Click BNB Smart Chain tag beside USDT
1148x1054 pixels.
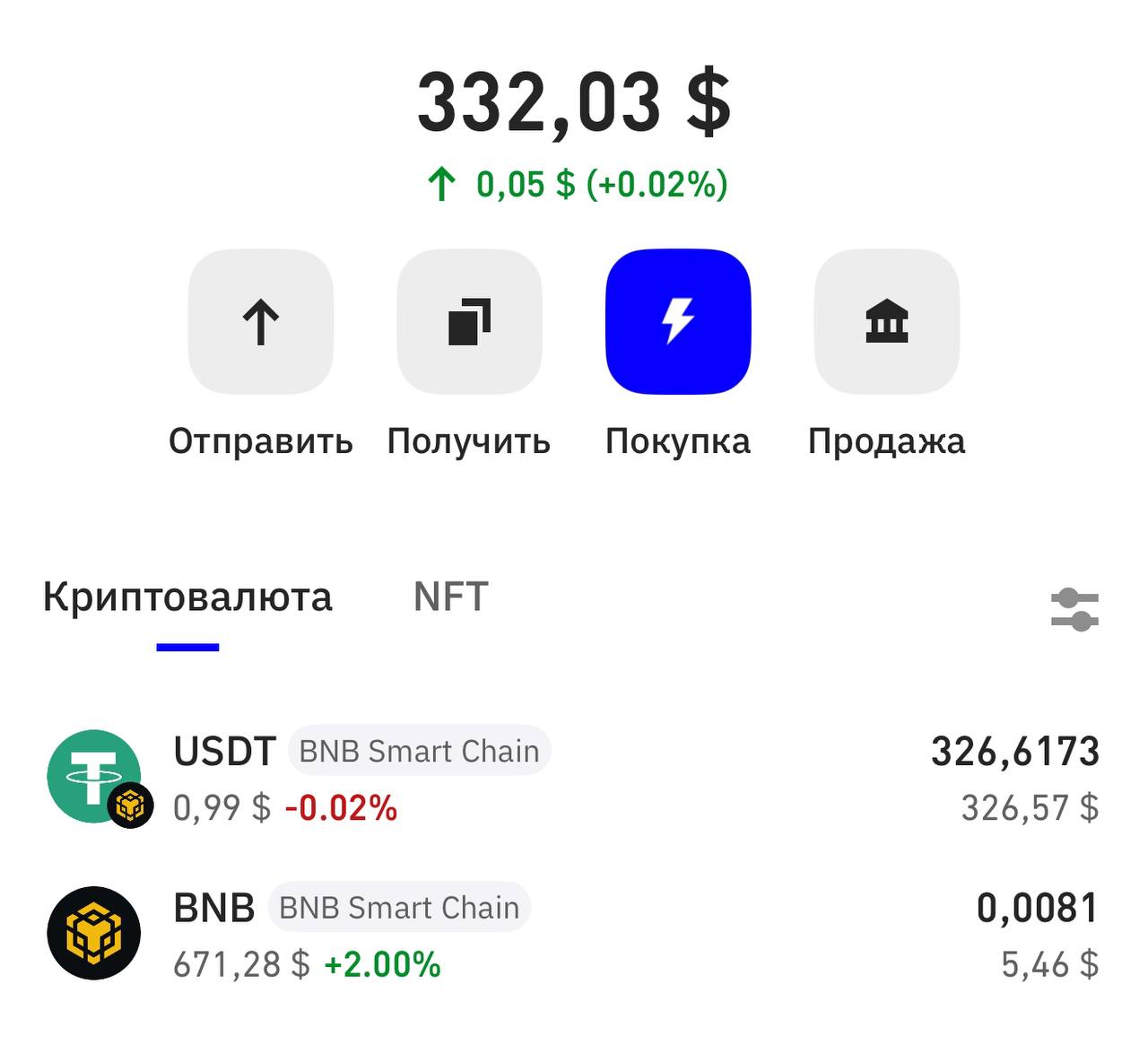pos(419,751)
